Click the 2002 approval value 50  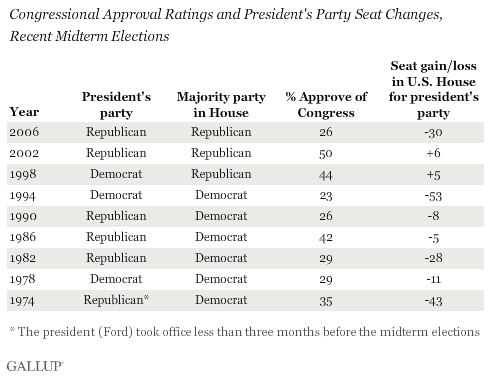(x=326, y=154)
